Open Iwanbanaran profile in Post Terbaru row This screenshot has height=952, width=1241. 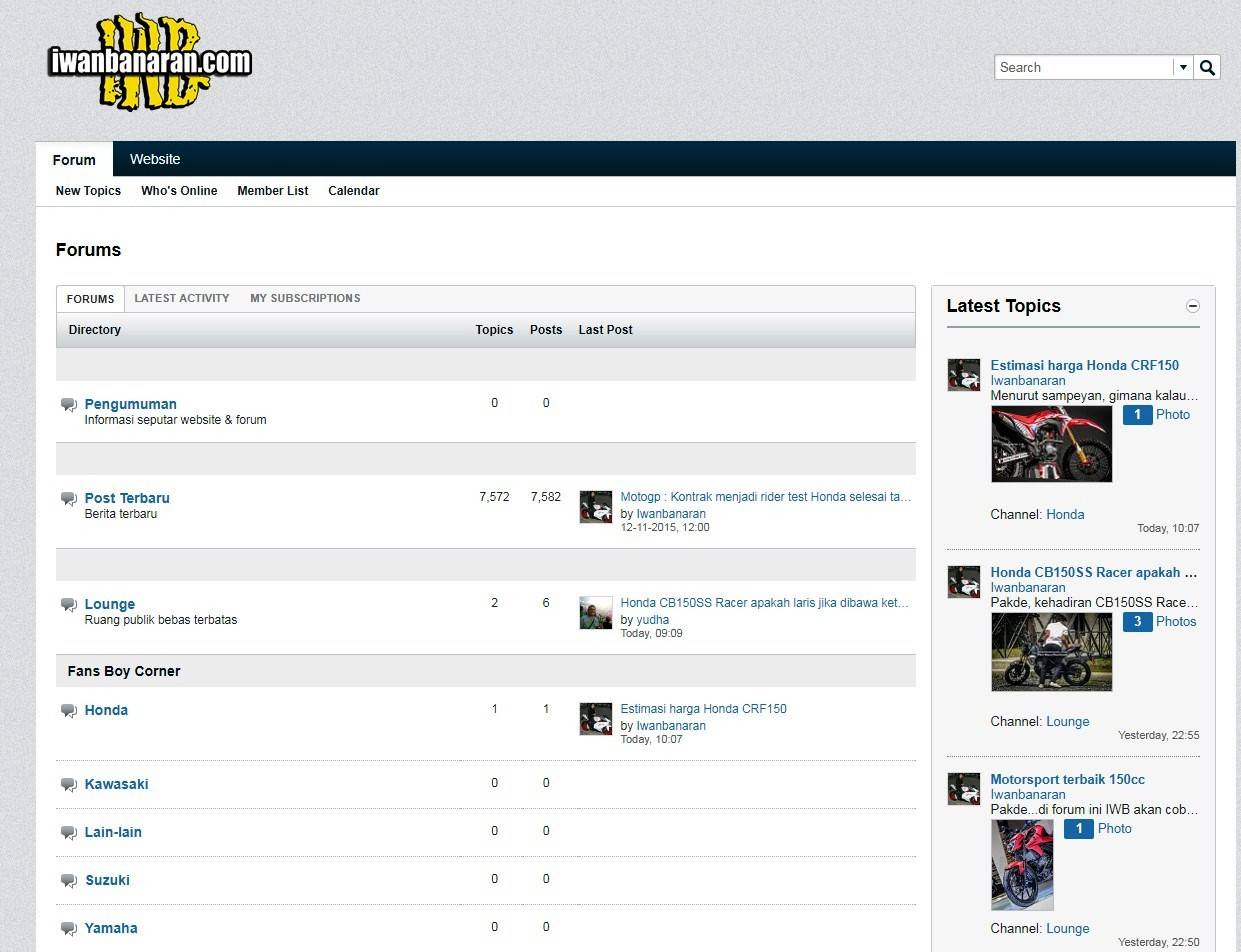671,514
